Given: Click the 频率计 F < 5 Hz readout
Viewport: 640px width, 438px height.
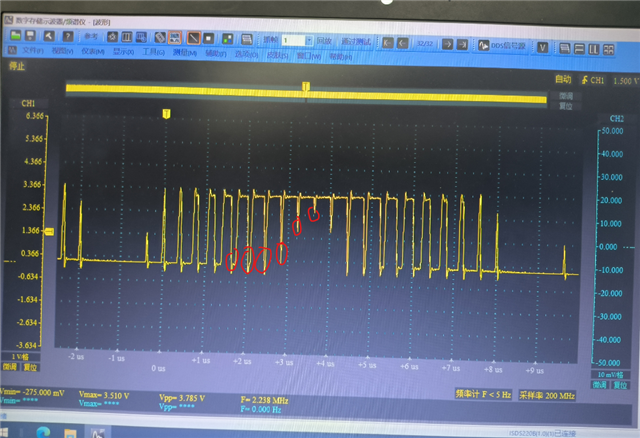Looking at the screenshot, I should click(483, 394).
